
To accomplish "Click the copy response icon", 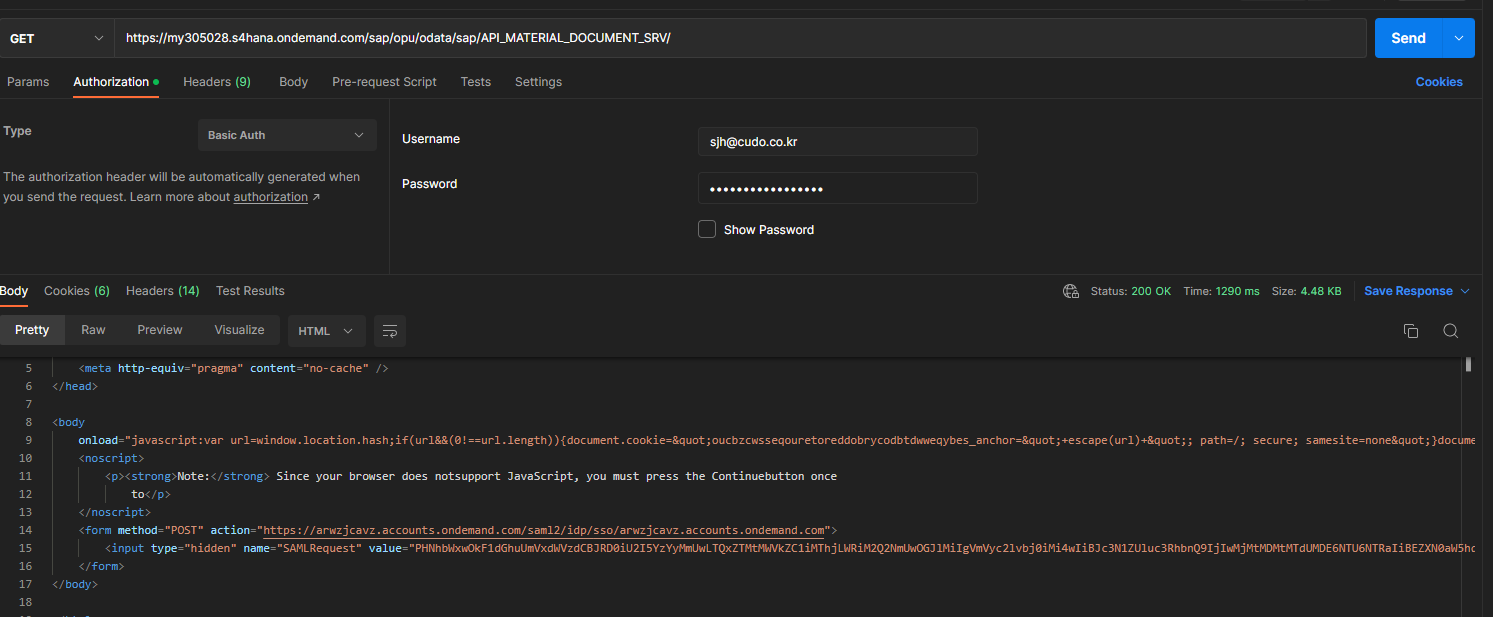I will 1411,331.
